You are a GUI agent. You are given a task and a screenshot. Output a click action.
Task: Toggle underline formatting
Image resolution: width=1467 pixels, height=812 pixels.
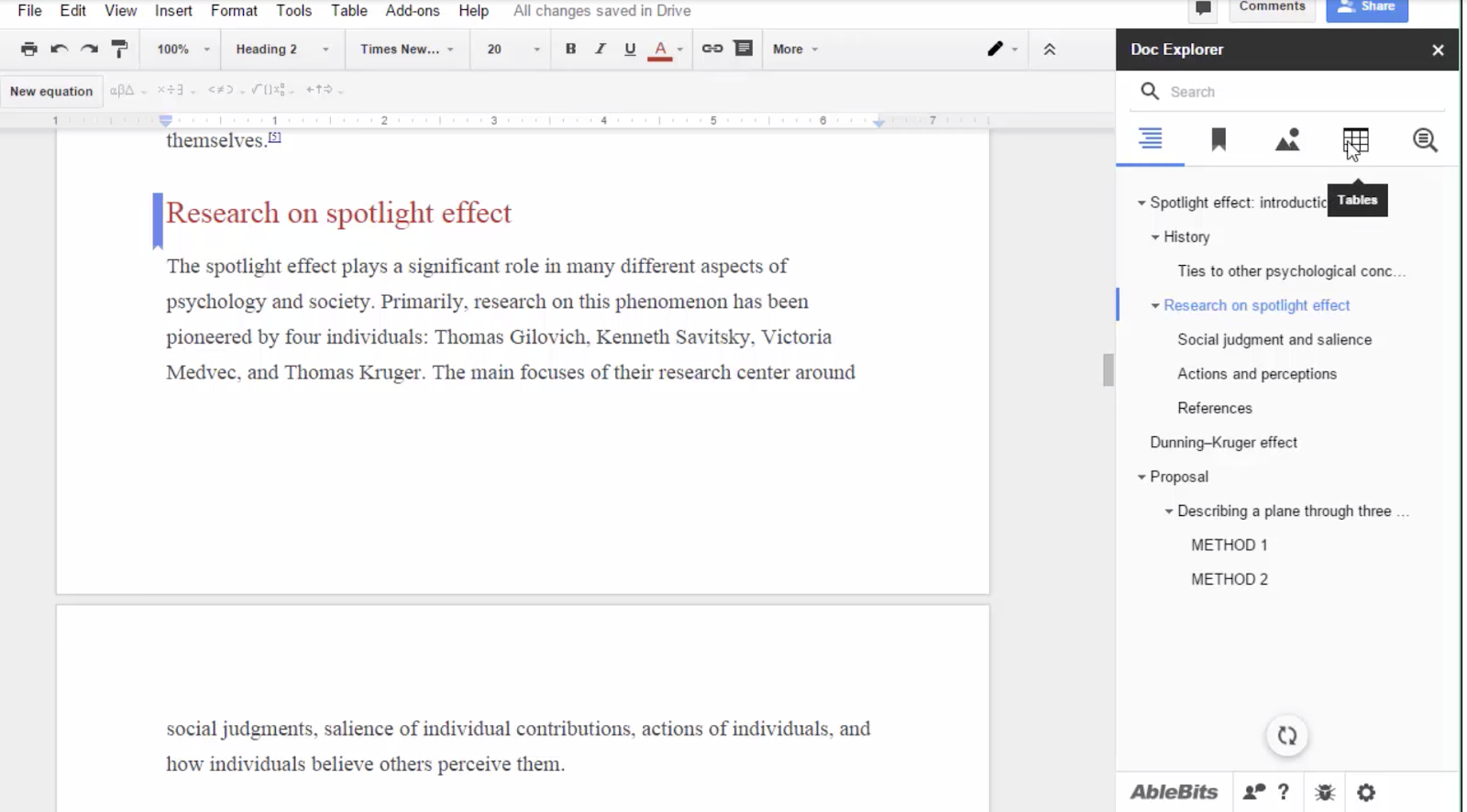coord(630,49)
